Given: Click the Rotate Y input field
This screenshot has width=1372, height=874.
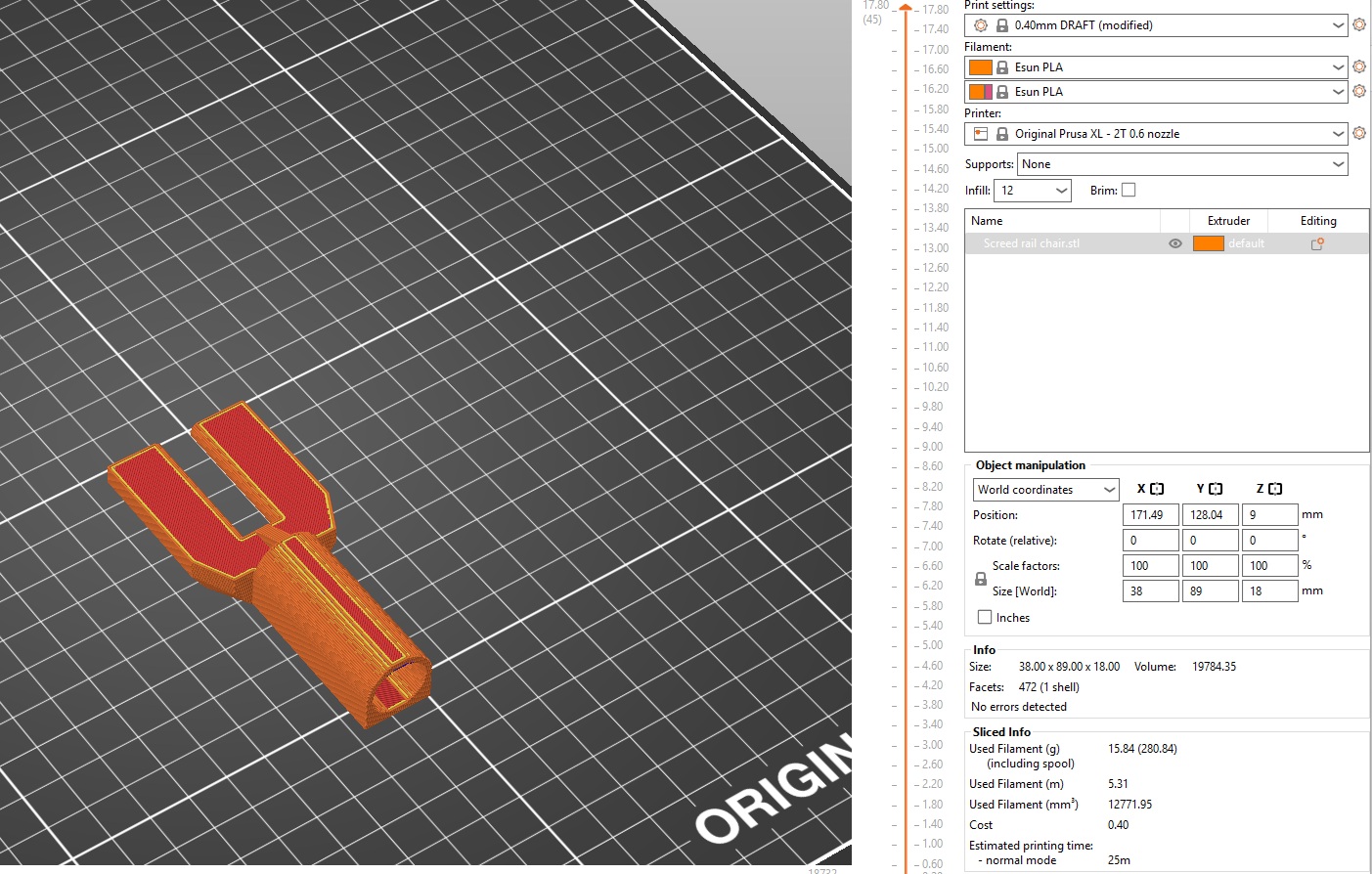Looking at the screenshot, I should pos(1211,541).
